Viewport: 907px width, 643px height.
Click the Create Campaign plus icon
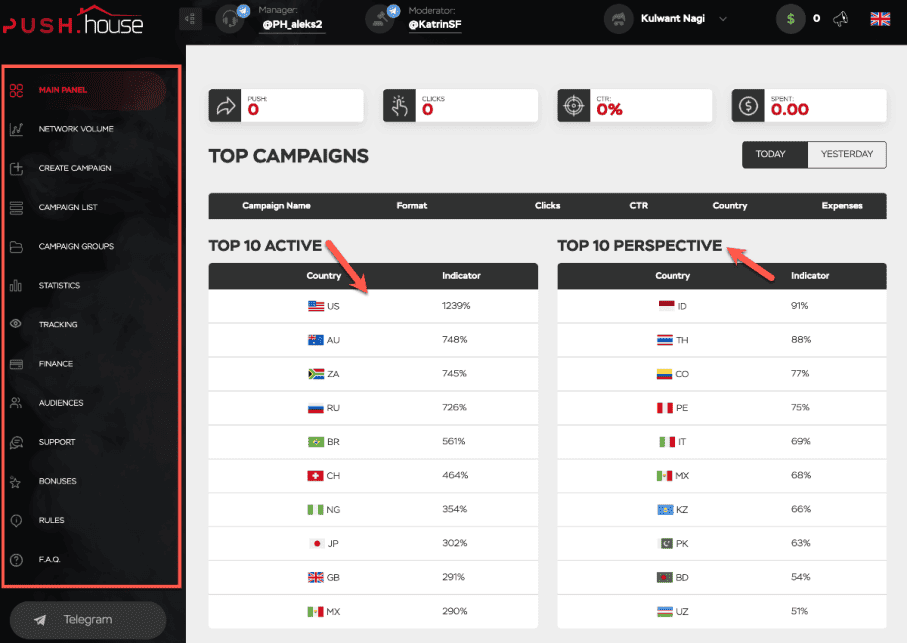pyautogui.click(x=16, y=168)
